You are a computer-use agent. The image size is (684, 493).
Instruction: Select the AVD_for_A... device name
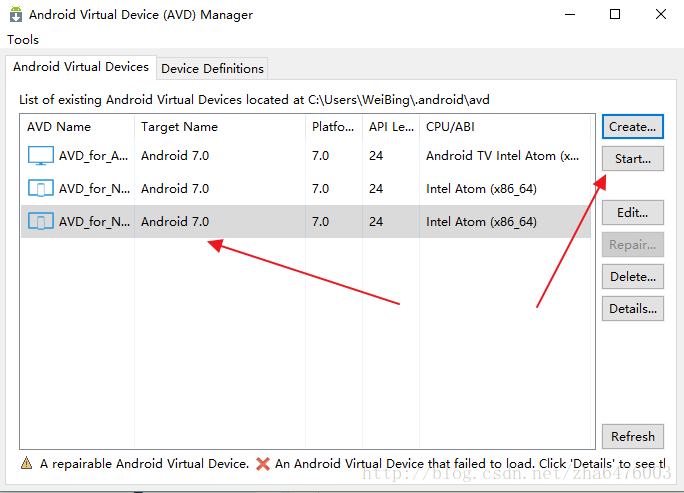pyautogui.click(x=93, y=156)
